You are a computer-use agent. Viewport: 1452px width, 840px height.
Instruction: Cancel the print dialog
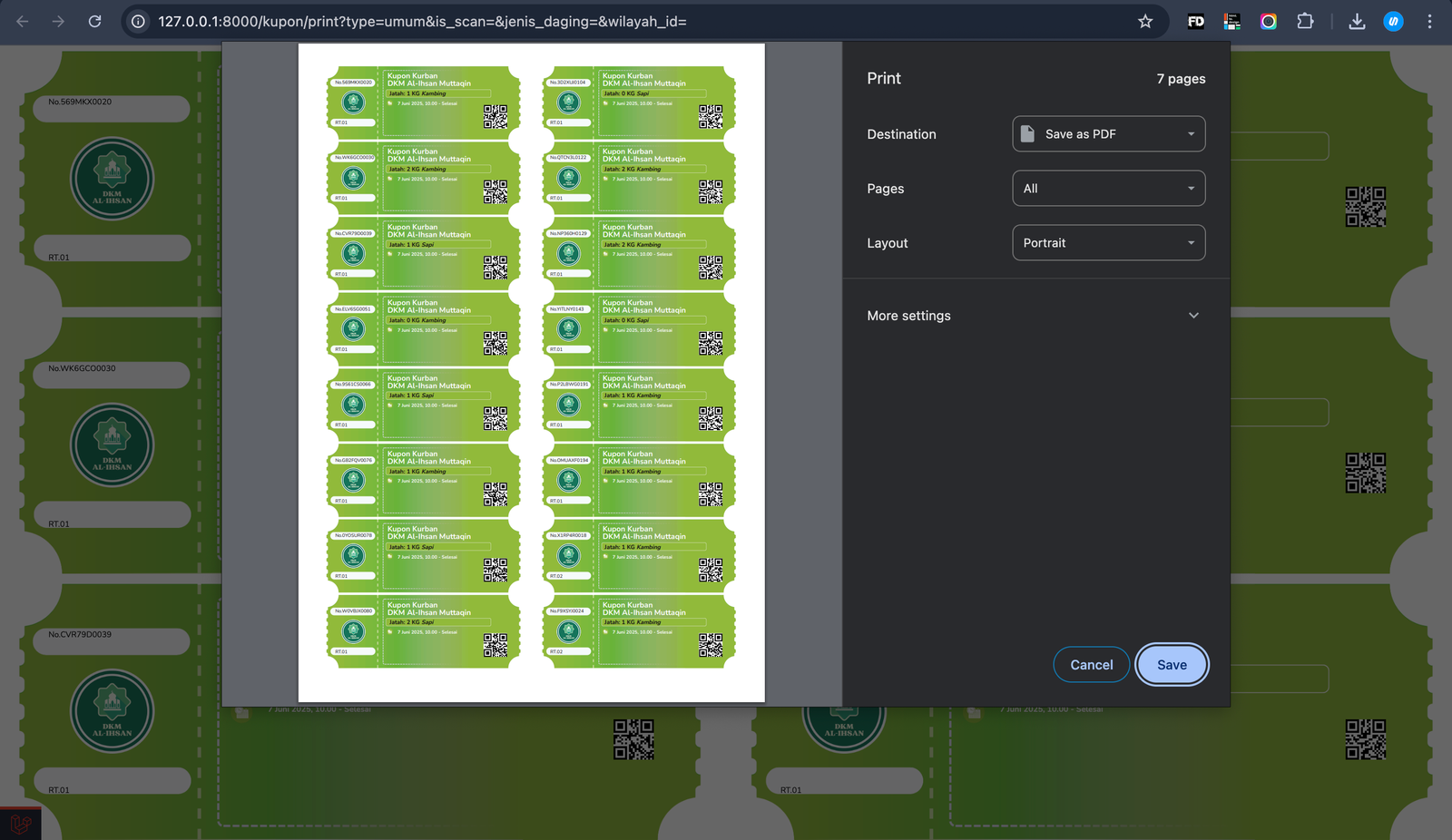coord(1092,665)
